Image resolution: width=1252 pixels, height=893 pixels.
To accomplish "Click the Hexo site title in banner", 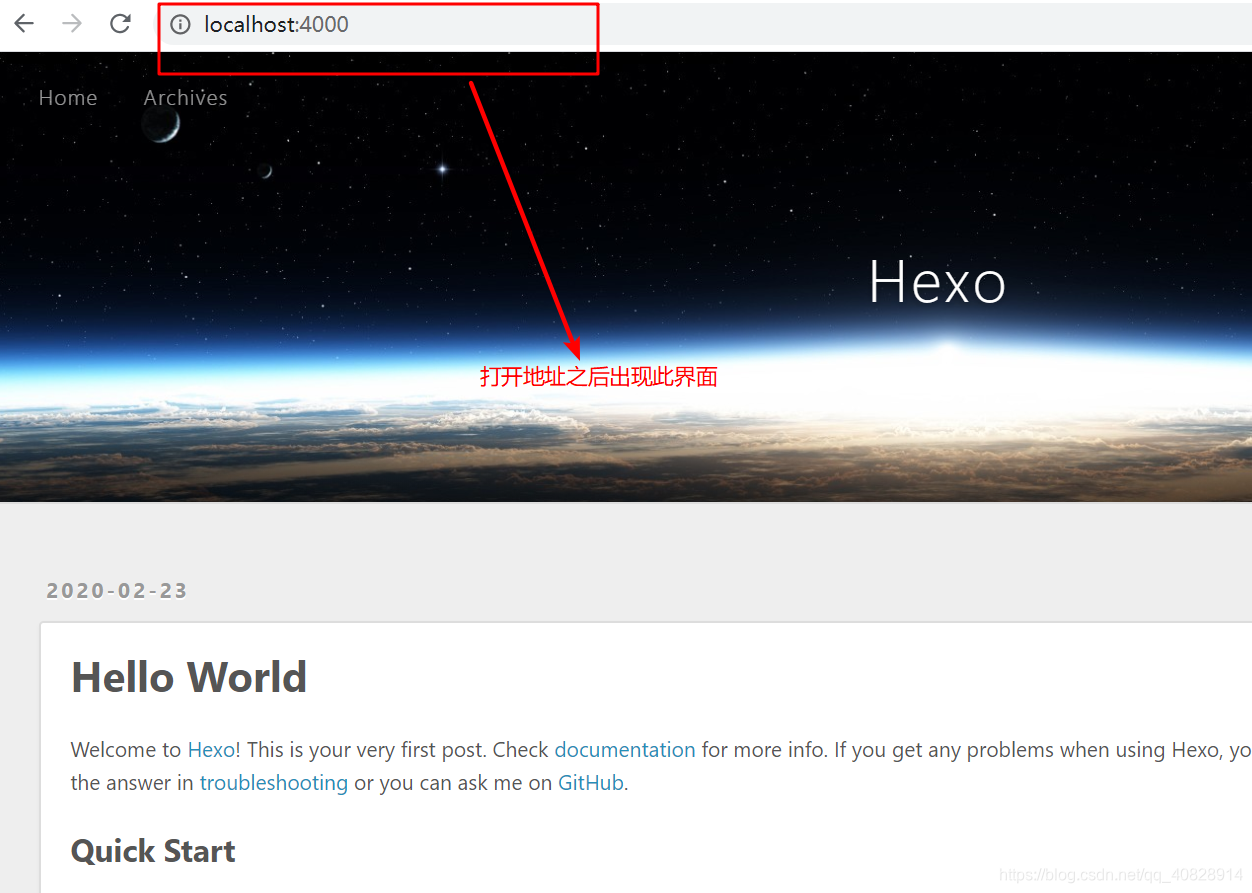I will pos(937,282).
